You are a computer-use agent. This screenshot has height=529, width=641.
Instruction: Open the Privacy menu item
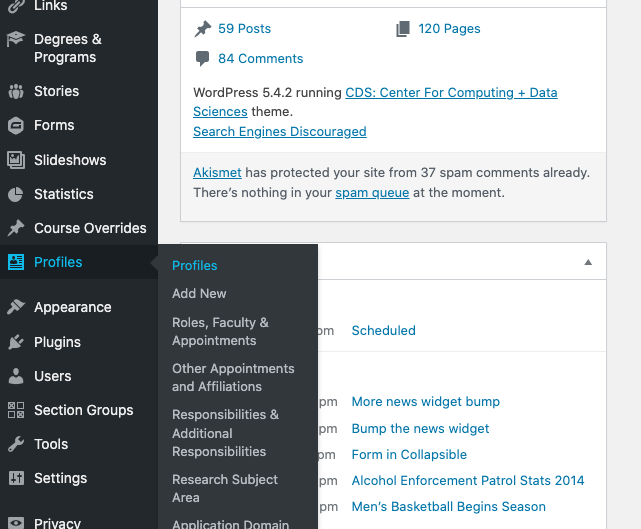tap(57, 523)
